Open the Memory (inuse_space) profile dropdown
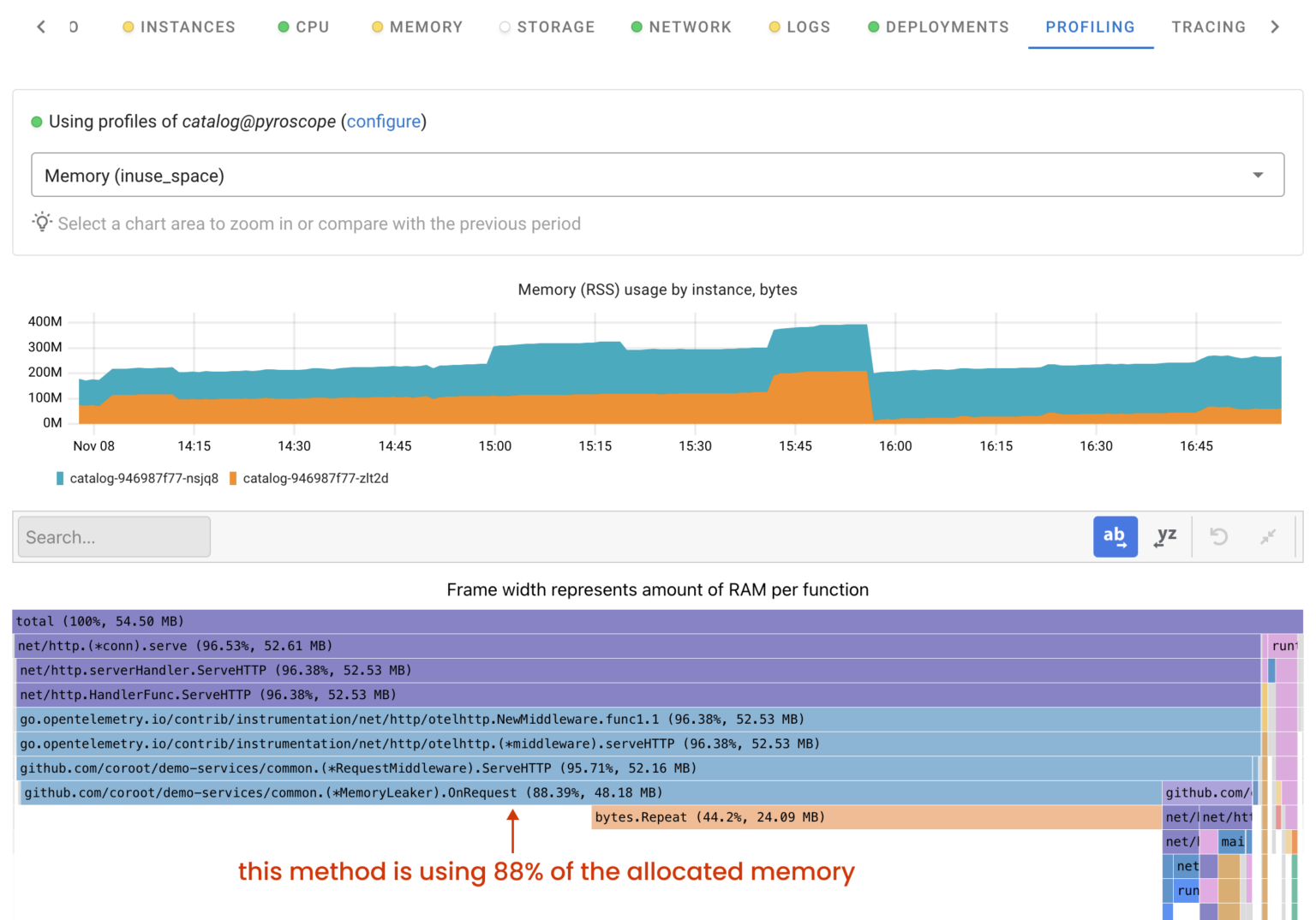 (x=1258, y=175)
